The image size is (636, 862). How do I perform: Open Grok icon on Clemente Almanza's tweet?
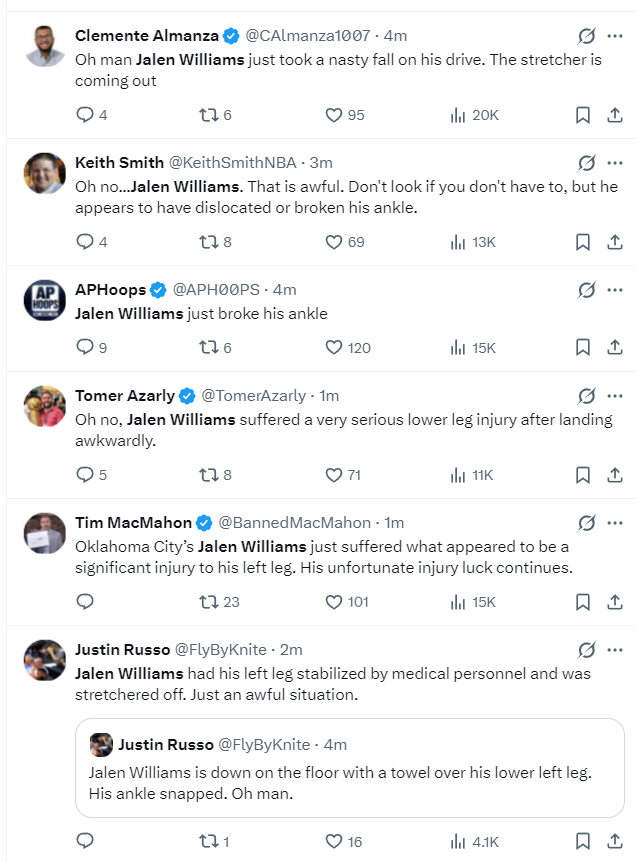(x=587, y=36)
